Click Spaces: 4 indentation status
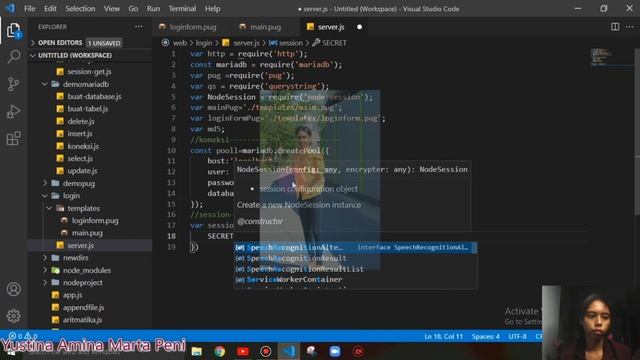Image resolution: width=640 pixels, height=360 pixels. pos(486,337)
